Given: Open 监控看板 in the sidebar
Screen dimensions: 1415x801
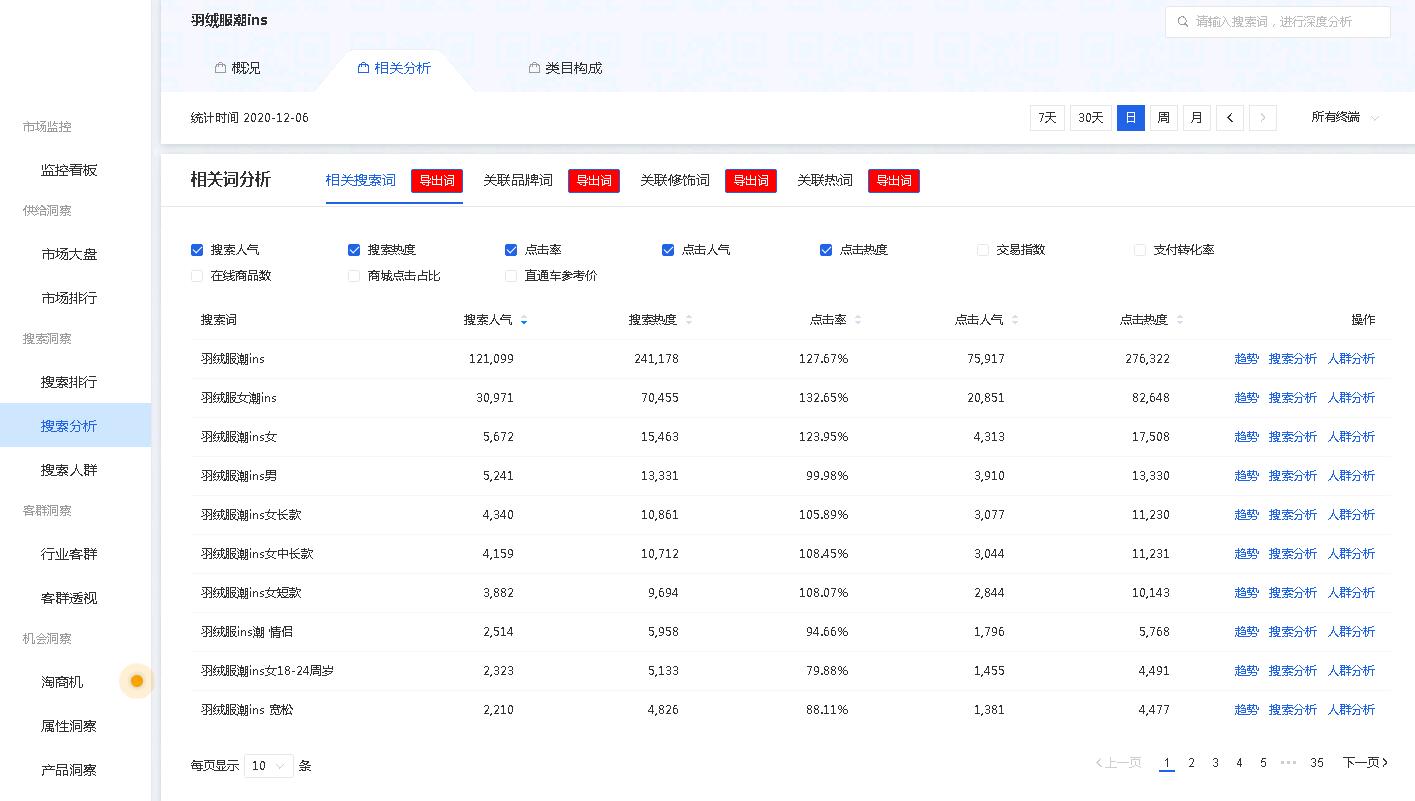Looking at the screenshot, I should pos(69,170).
